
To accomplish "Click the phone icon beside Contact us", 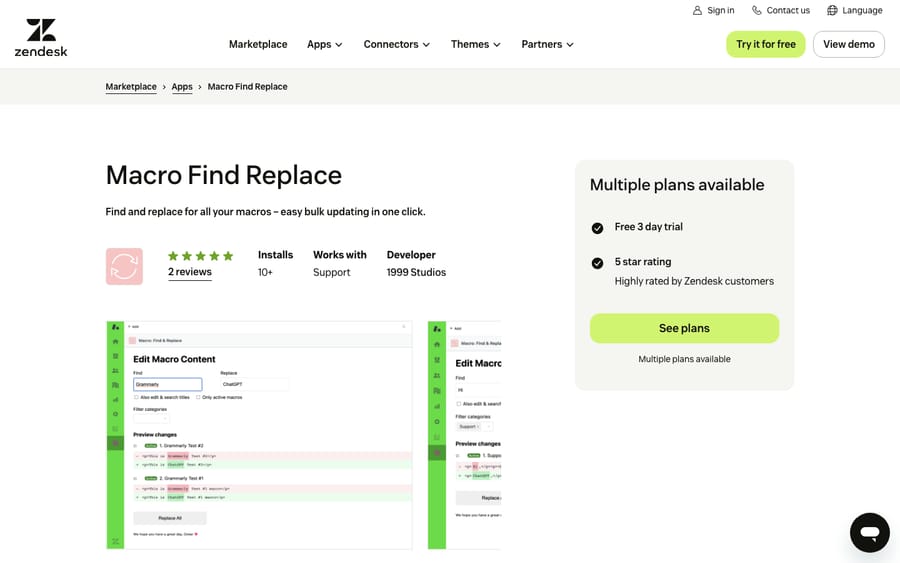I will pyautogui.click(x=757, y=10).
